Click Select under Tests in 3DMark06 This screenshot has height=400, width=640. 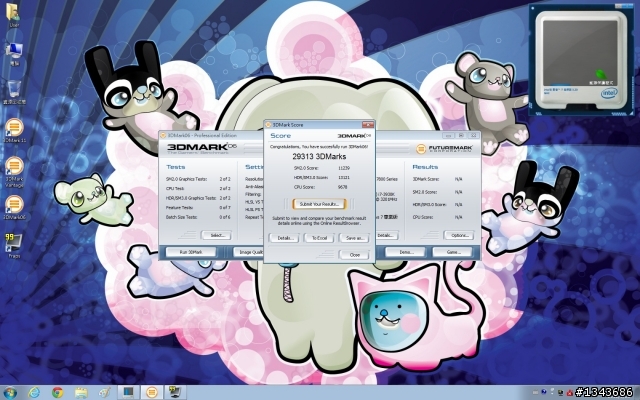(x=216, y=235)
